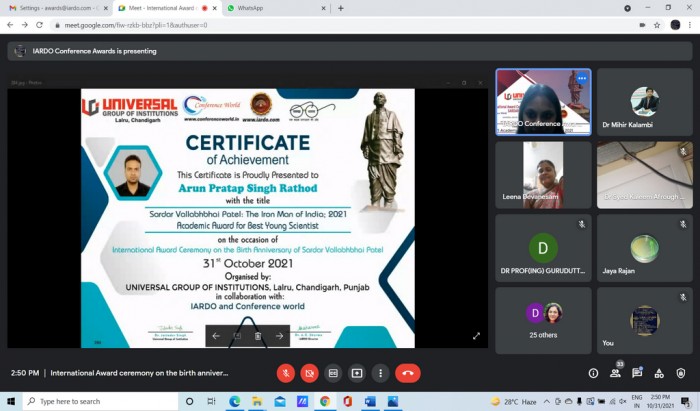Open chat with everyone panel
The image size is (700, 411).
tap(637, 373)
